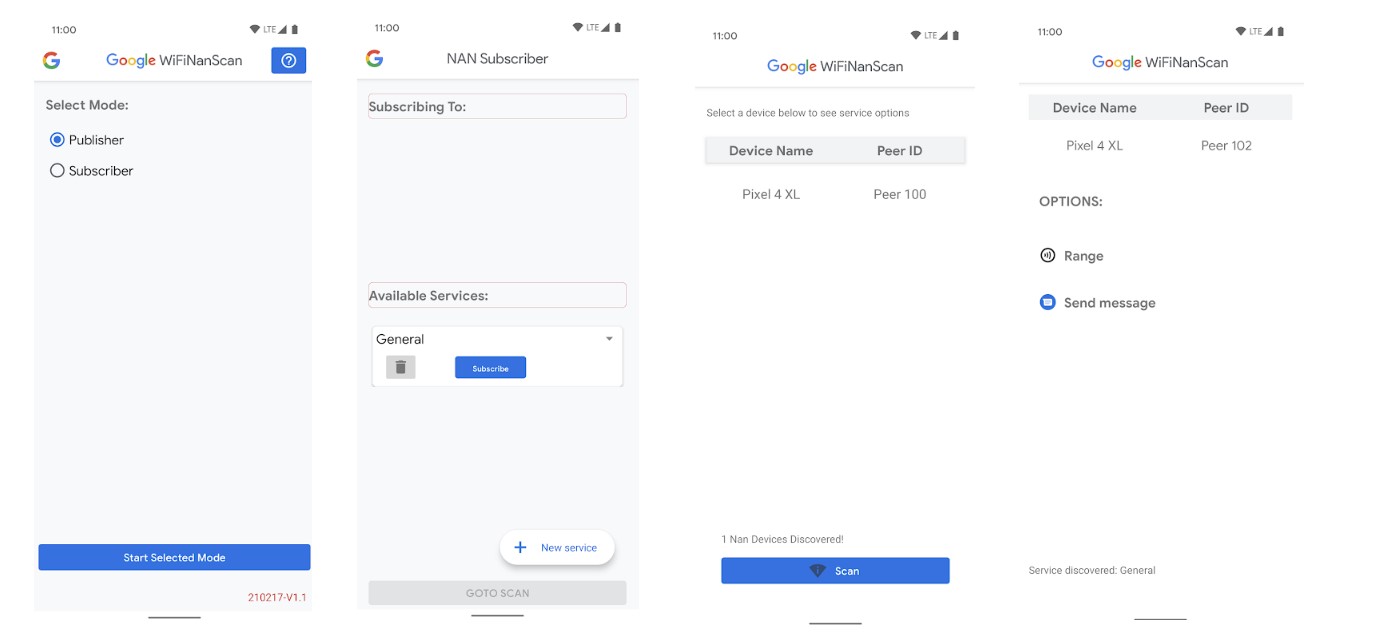Image resolution: width=1393 pixels, height=637 pixels.
Task: Choose the Range option label
Action: point(1083,256)
